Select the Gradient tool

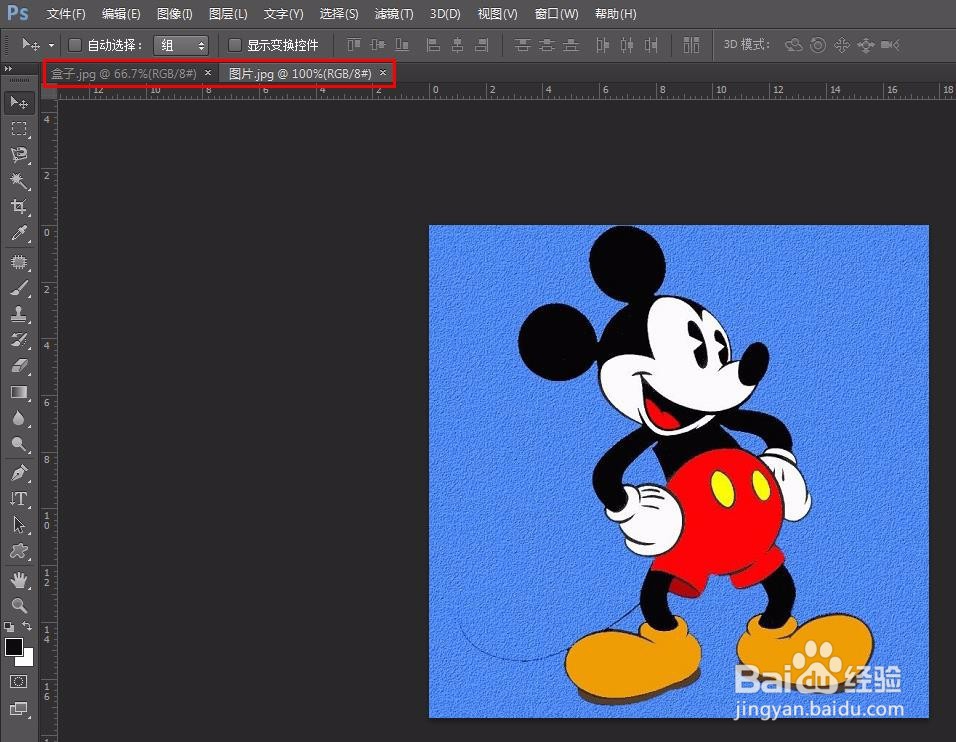19,392
